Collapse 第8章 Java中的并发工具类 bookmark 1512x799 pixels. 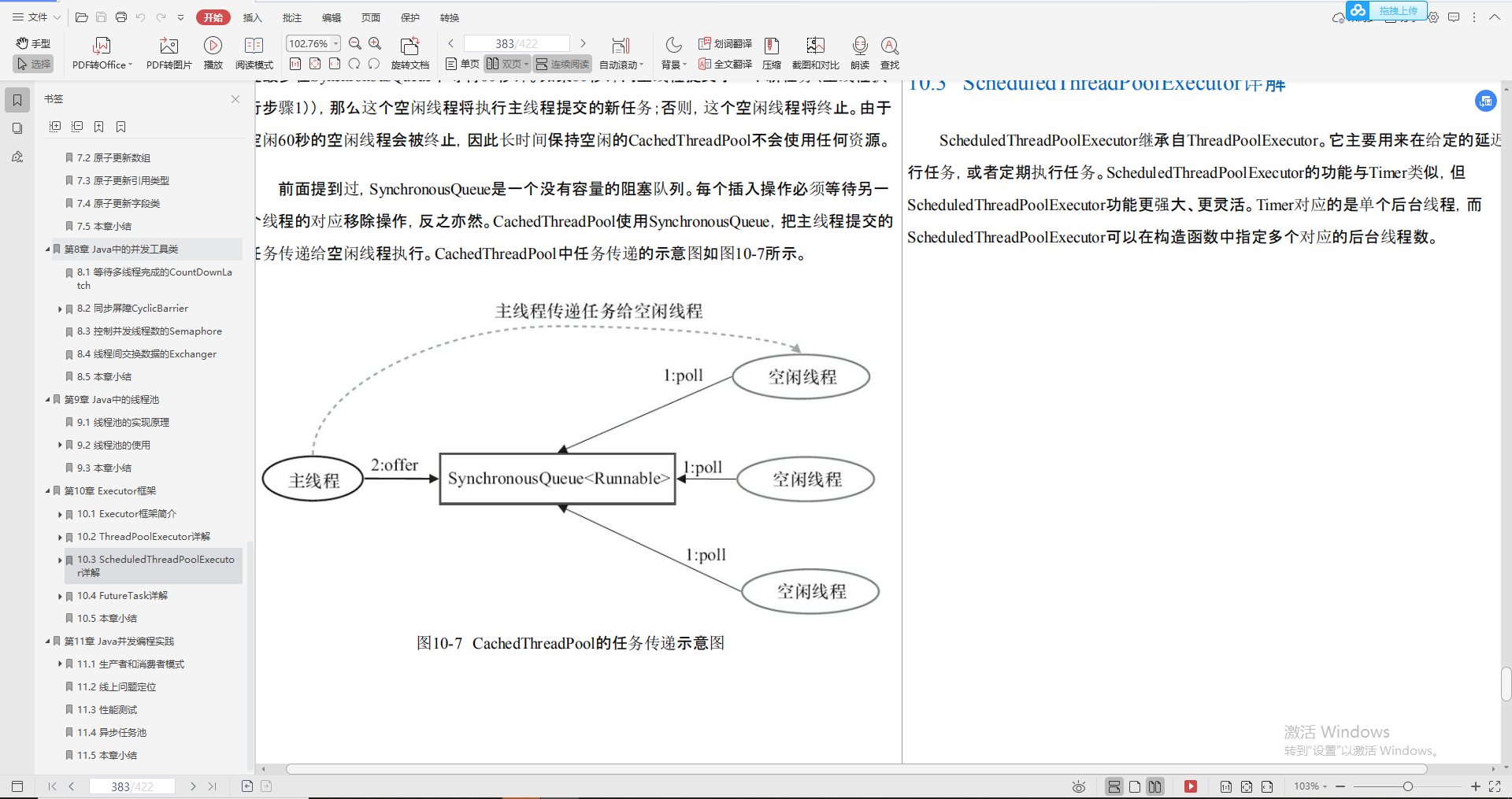coord(48,250)
